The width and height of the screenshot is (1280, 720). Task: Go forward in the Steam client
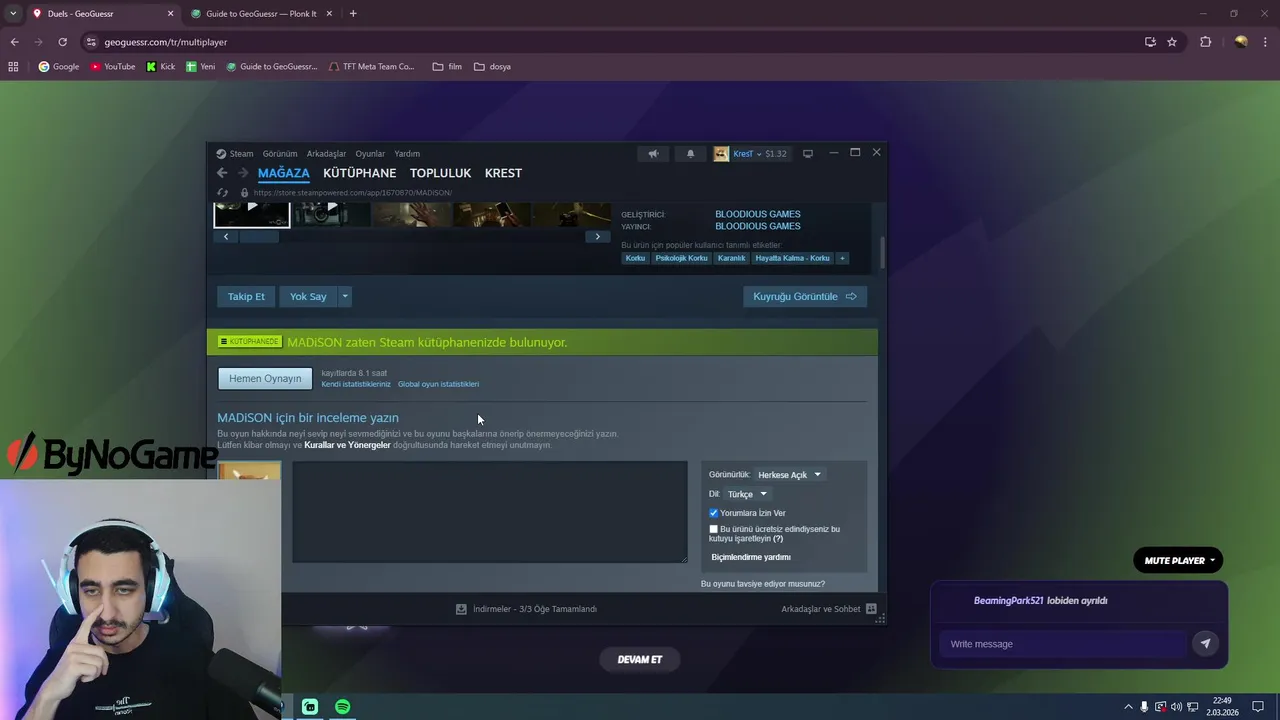tap(242, 173)
